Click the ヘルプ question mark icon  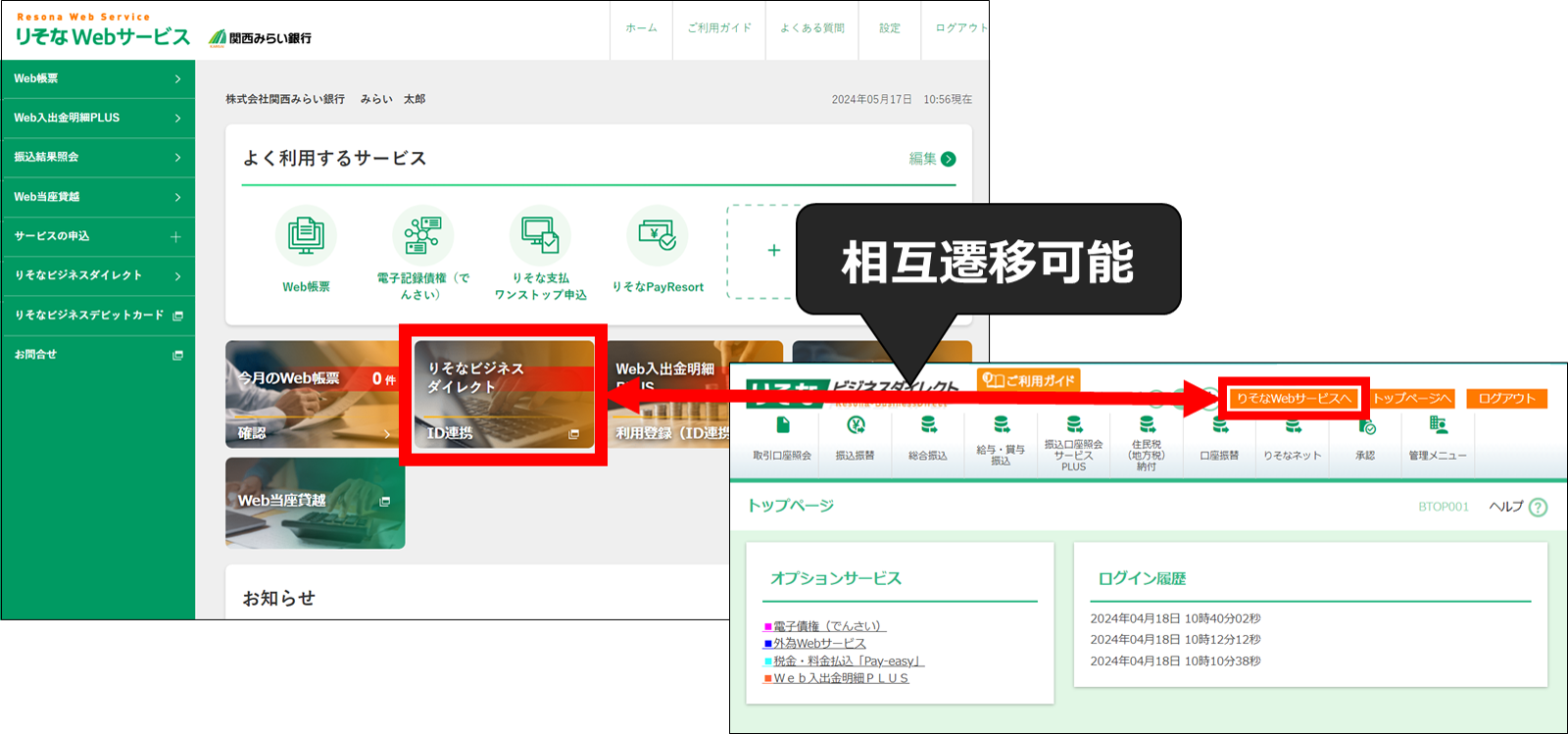[x=1538, y=507]
